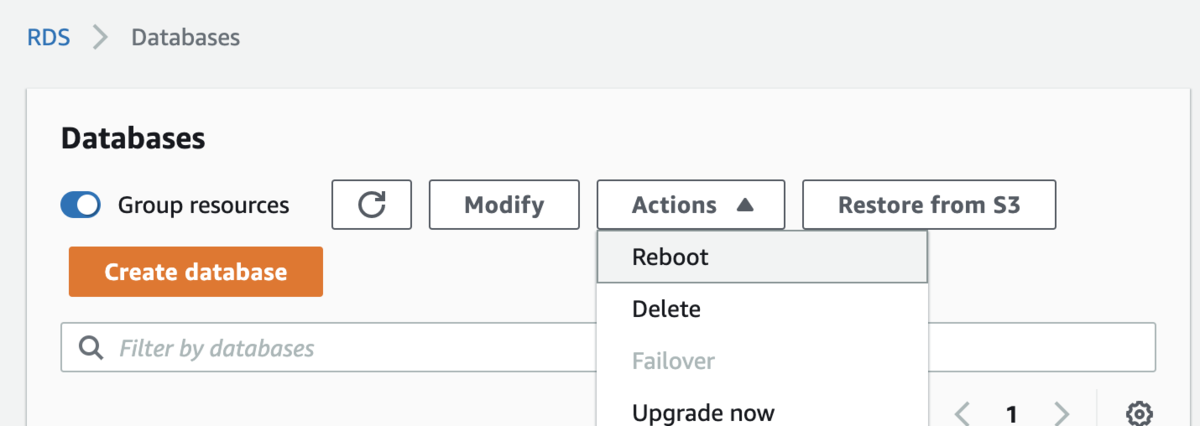Select page number 1 in pagination
1200x426 pixels.
tap(1012, 413)
